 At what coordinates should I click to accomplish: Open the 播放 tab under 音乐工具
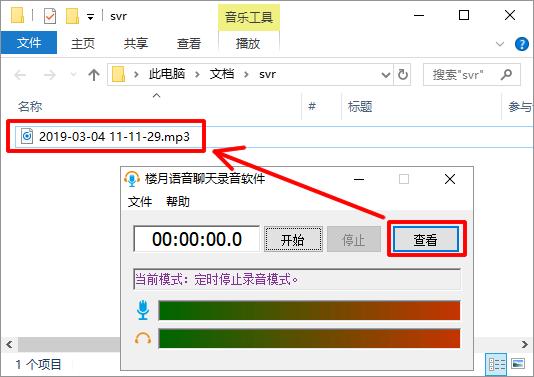pyautogui.click(x=248, y=43)
